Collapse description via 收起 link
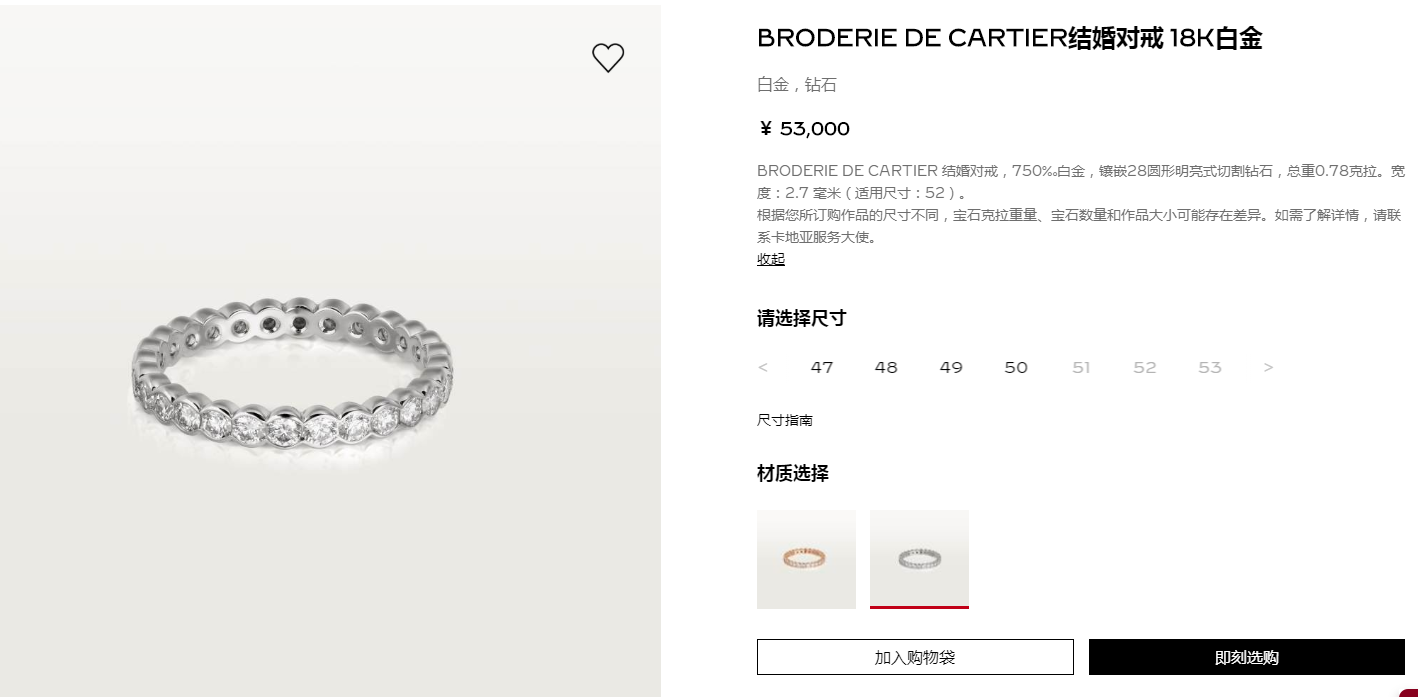1418x697 pixels. tap(771, 259)
